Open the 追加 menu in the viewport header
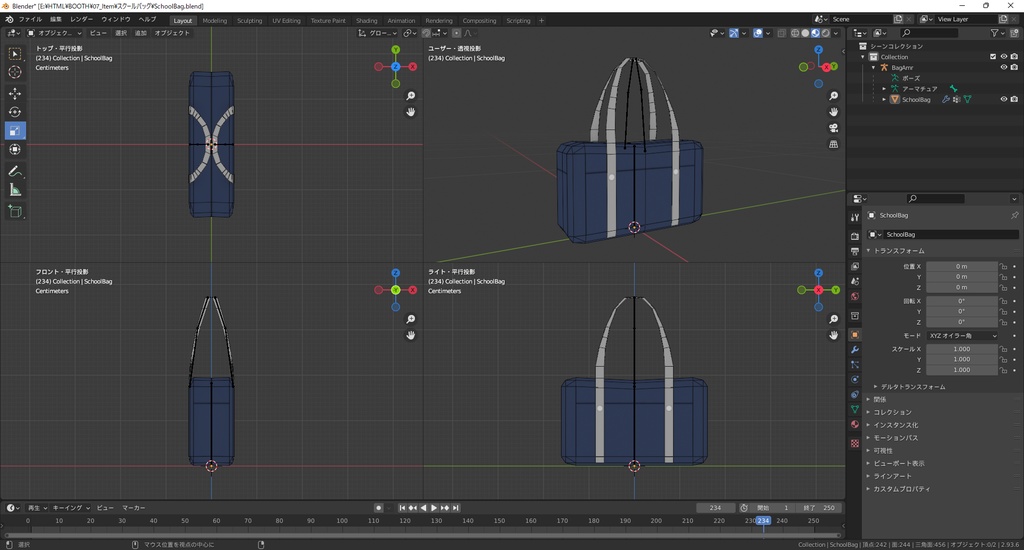Screen dimensions: 1024x550 tap(140, 33)
